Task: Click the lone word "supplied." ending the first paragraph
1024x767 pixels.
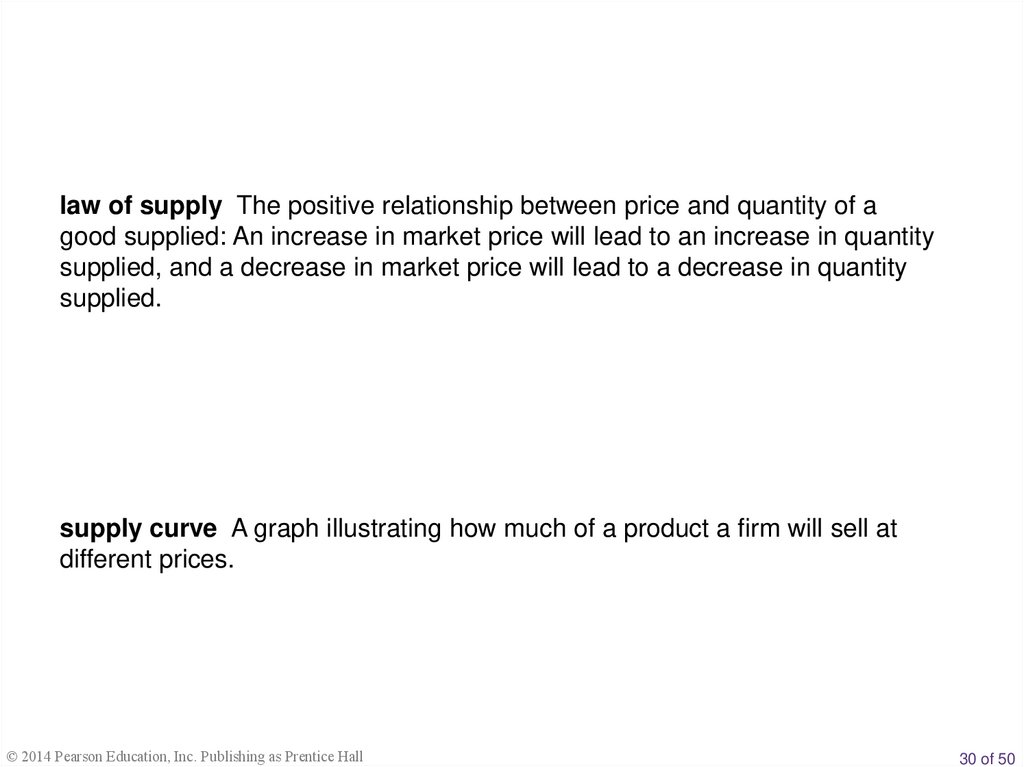Action: (109, 300)
